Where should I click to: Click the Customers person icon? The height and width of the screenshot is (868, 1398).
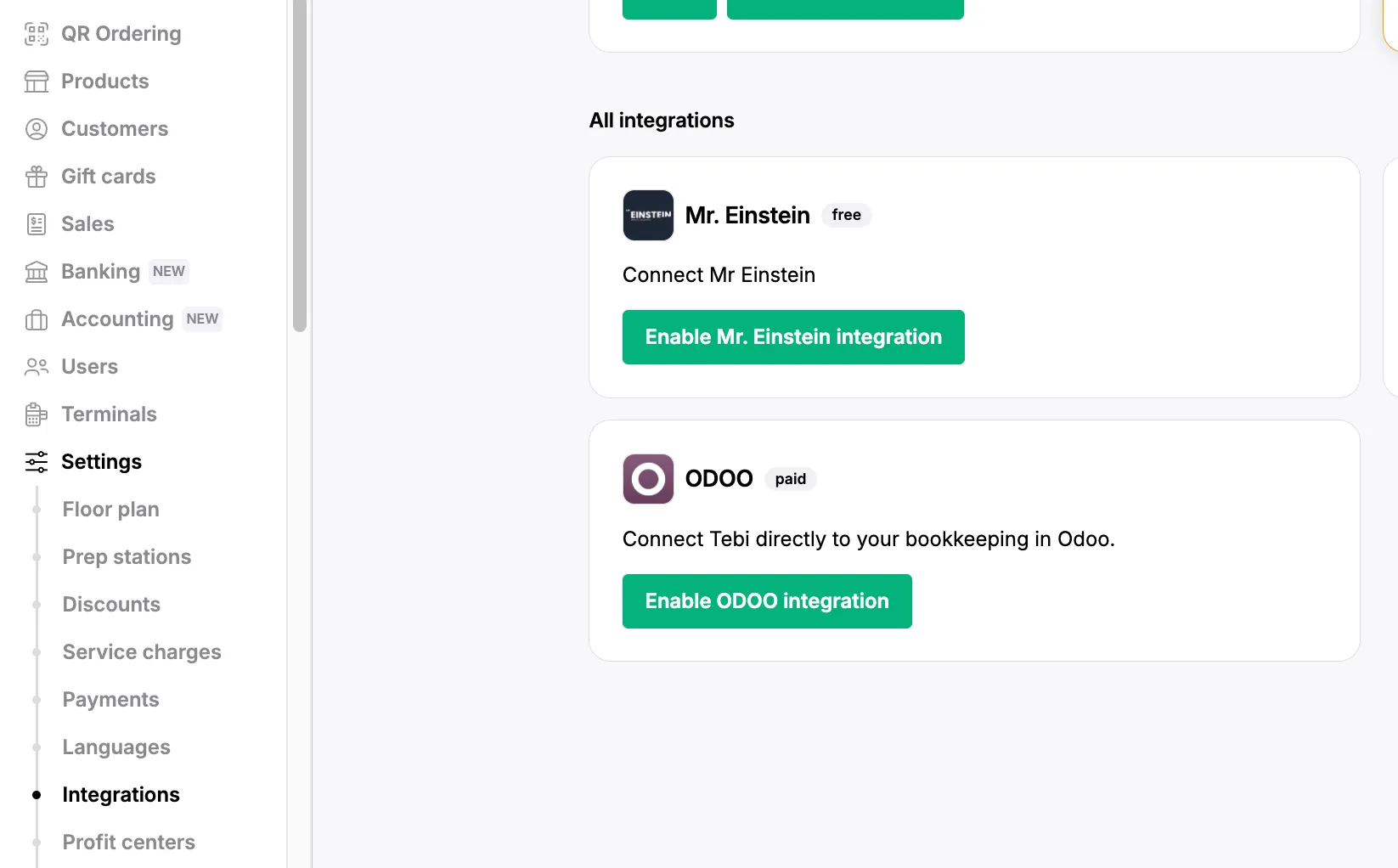[x=37, y=129]
